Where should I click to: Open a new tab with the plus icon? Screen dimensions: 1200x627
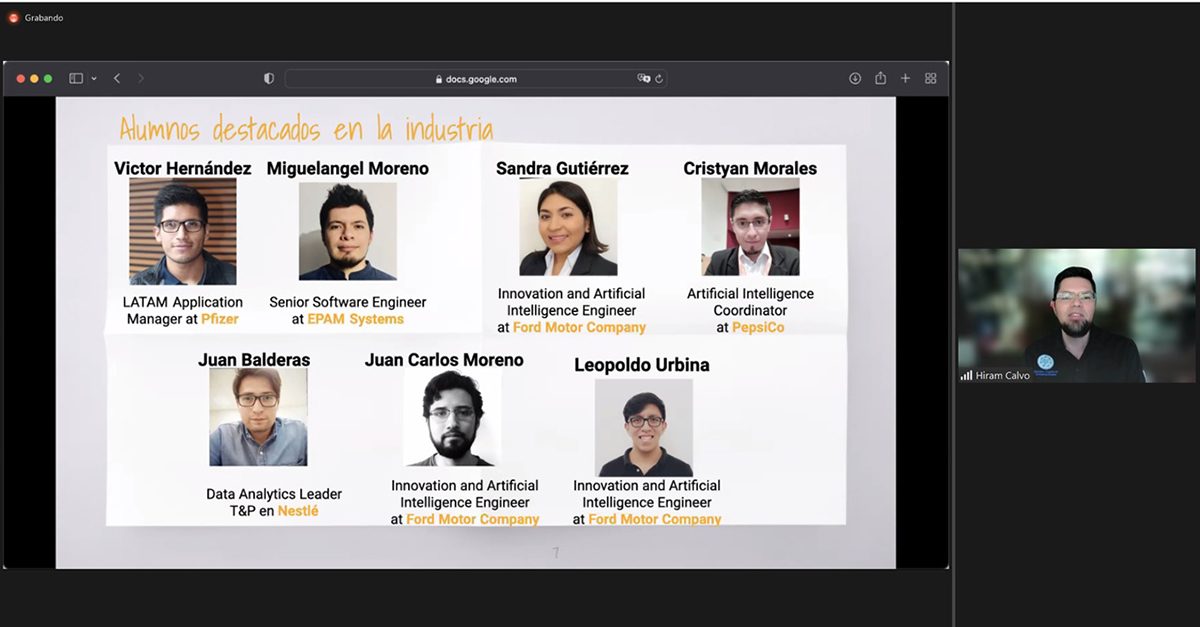(905, 78)
